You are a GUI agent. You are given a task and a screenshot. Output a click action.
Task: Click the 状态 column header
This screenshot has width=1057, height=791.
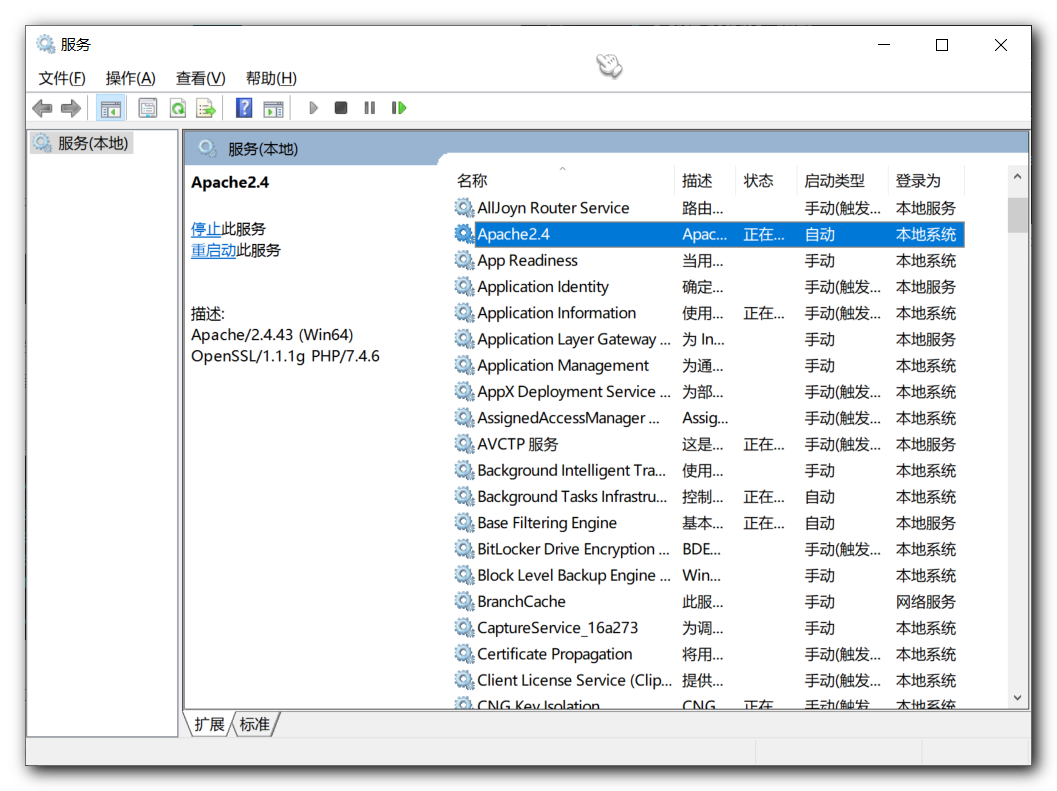(759, 181)
